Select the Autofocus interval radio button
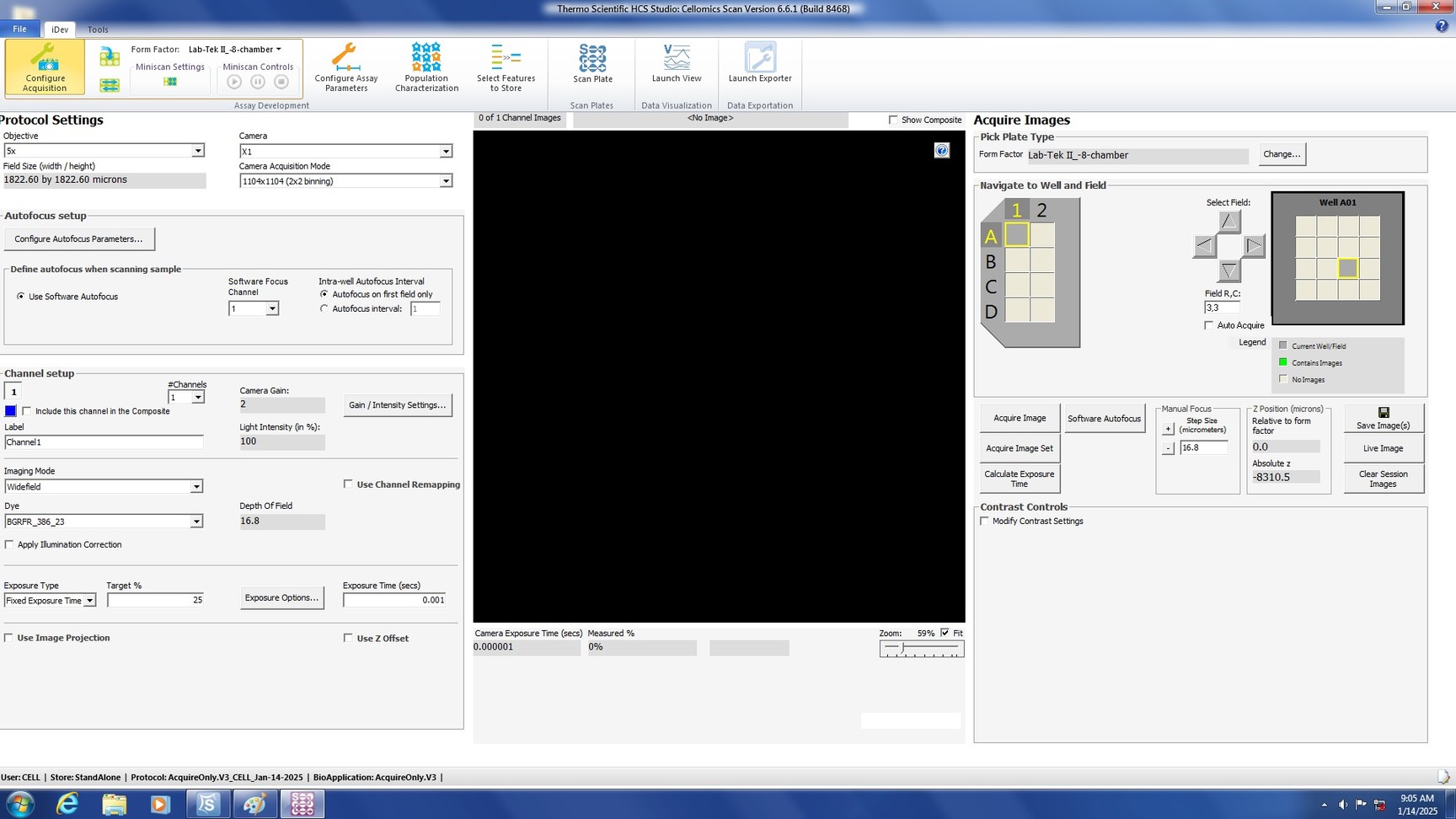 click(x=324, y=309)
